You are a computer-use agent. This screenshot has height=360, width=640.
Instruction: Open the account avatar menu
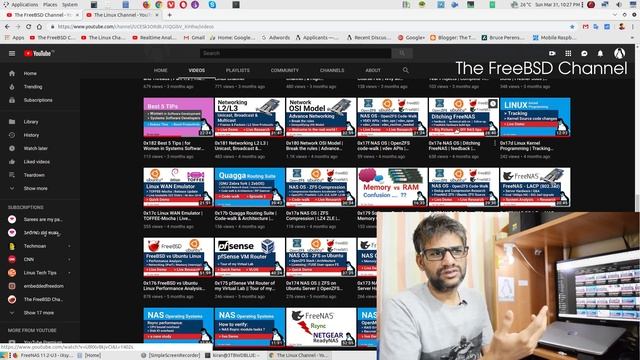click(620, 53)
